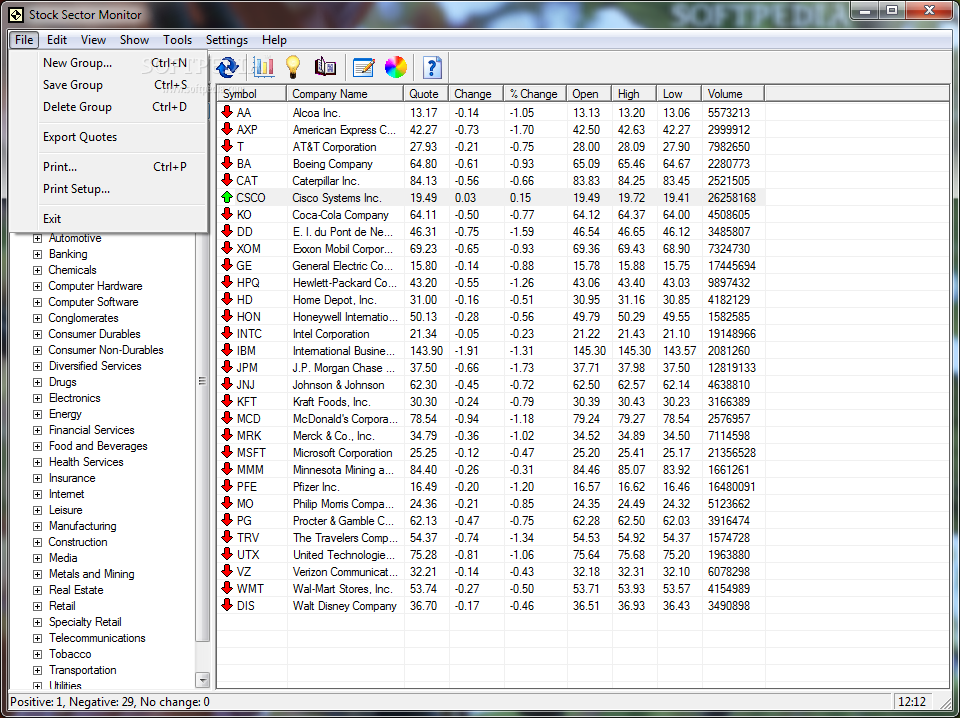Click sector tree scrollbar down arrow

tap(202, 679)
